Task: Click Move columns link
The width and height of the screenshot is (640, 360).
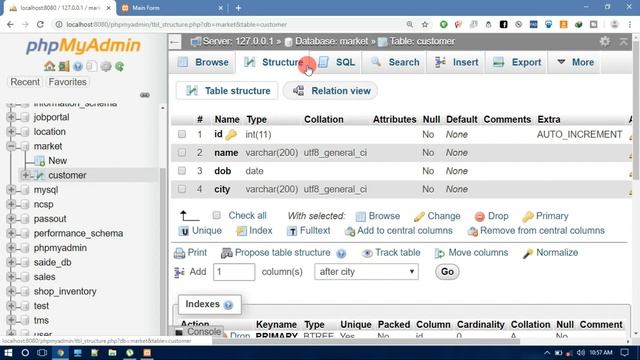Action: [471, 253]
